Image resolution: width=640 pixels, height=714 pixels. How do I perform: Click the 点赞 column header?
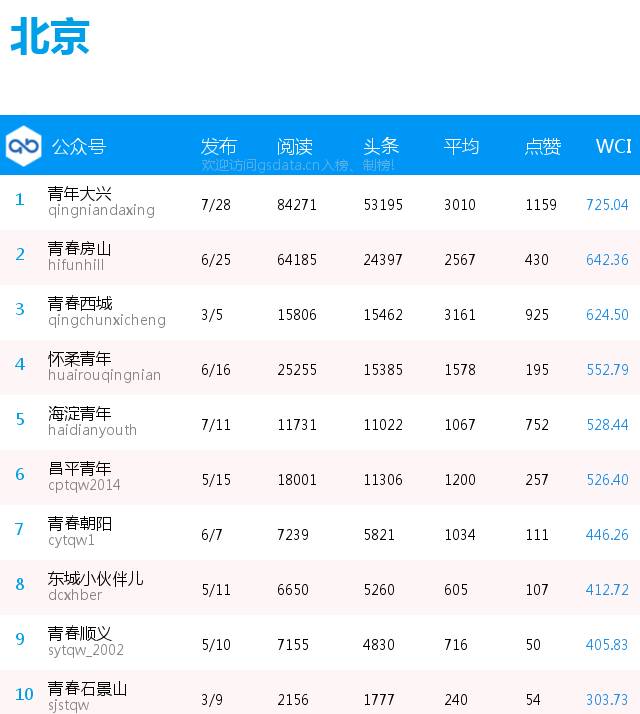click(x=542, y=147)
